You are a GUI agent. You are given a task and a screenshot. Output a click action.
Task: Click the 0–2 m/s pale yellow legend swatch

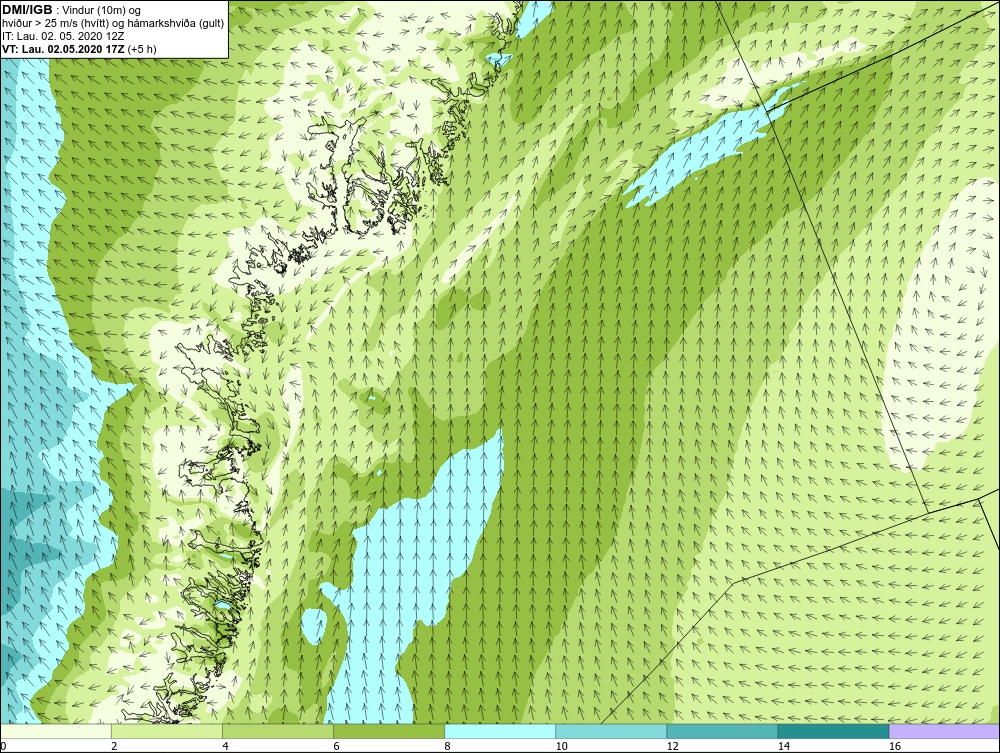click(55, 731)
